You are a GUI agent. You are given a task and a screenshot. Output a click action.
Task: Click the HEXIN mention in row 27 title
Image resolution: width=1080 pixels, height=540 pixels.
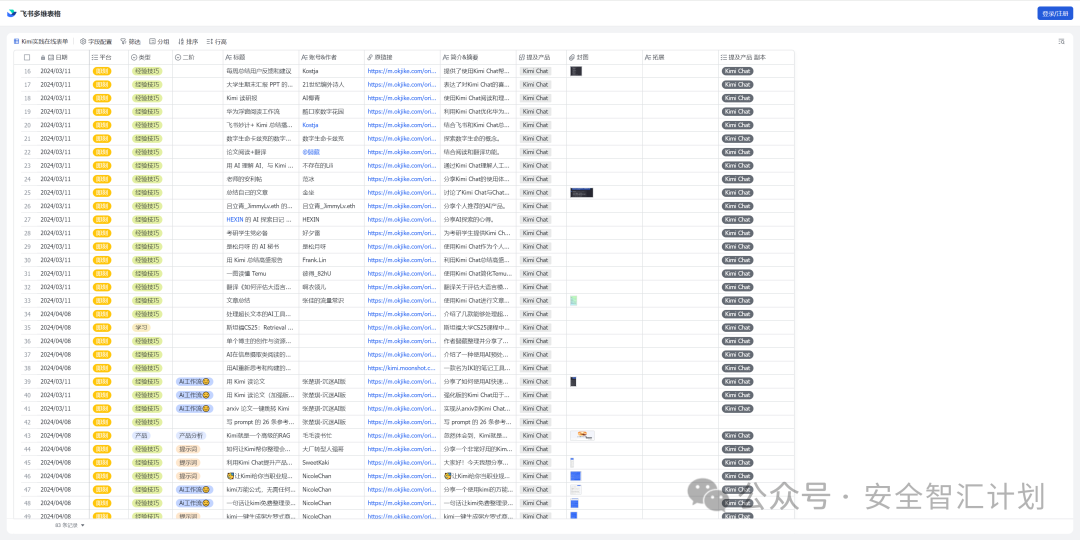(235, 219)
